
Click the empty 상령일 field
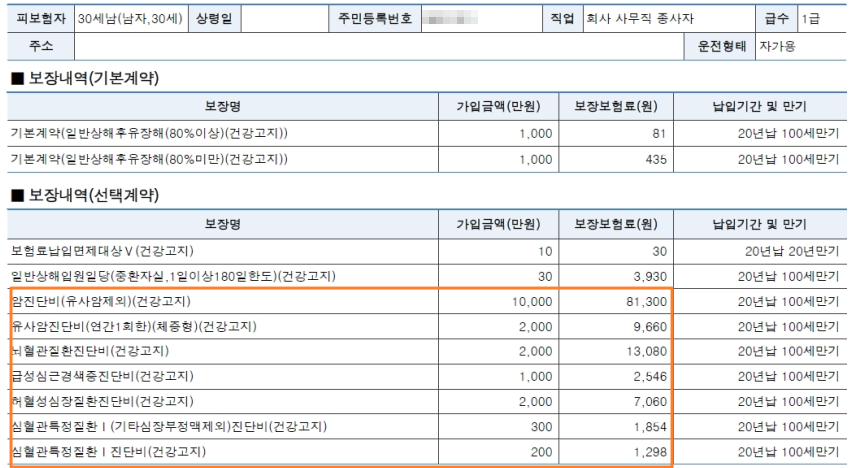pyautogui.click(x=285, y=19)
